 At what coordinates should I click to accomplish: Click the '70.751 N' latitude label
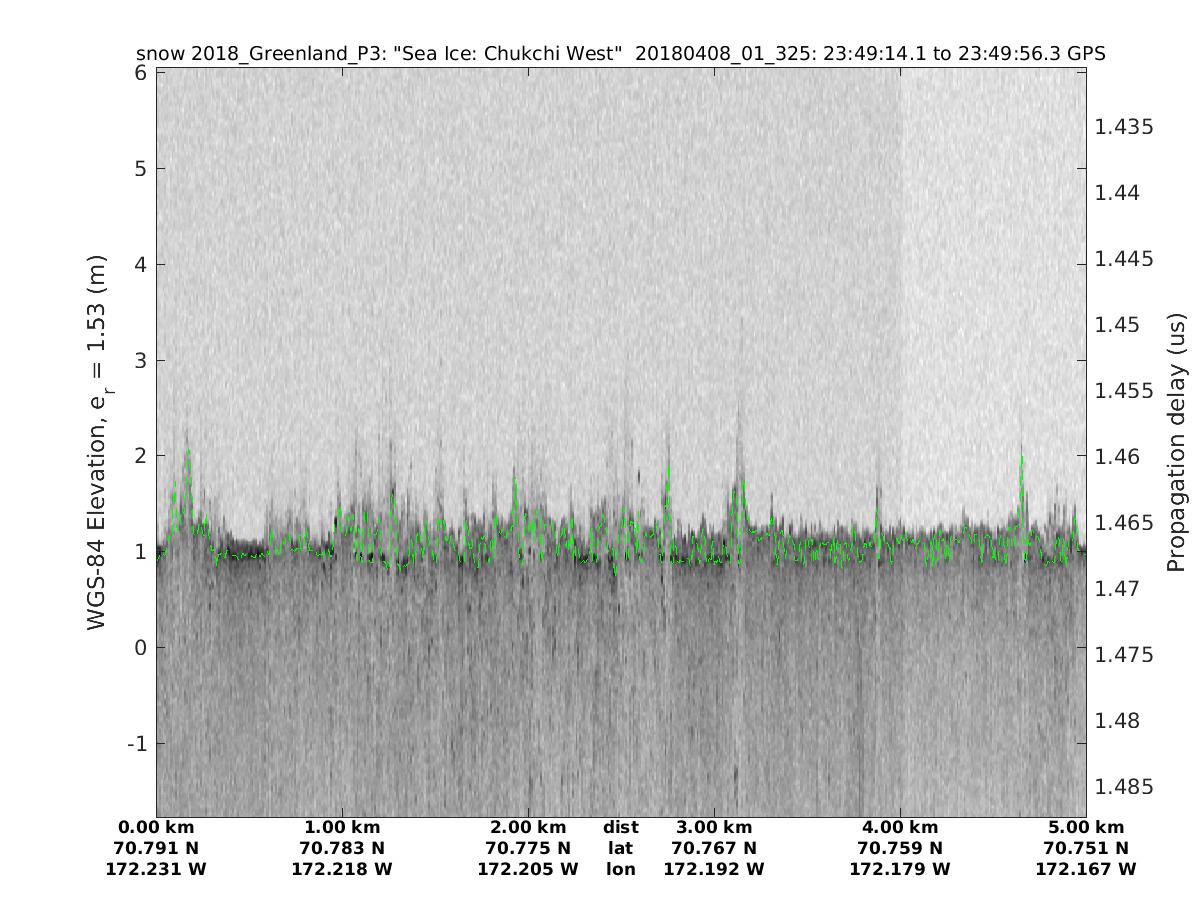point(1086,849)
